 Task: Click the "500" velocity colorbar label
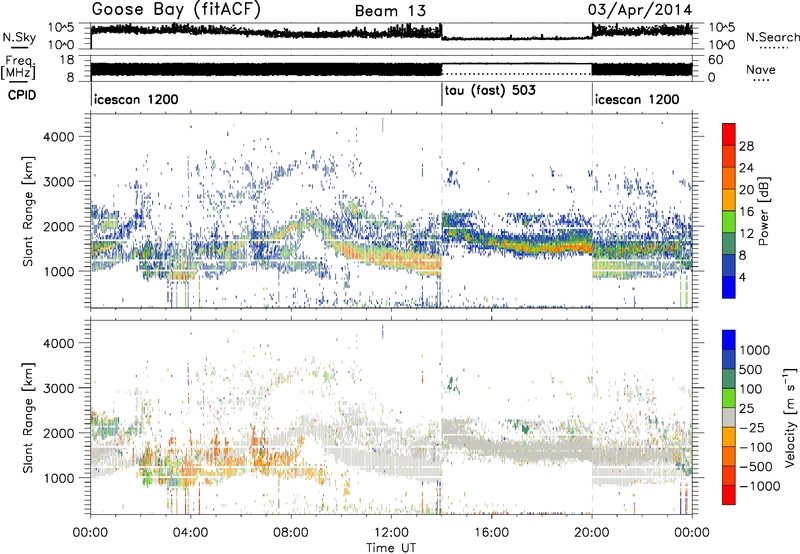pos(750,370)
